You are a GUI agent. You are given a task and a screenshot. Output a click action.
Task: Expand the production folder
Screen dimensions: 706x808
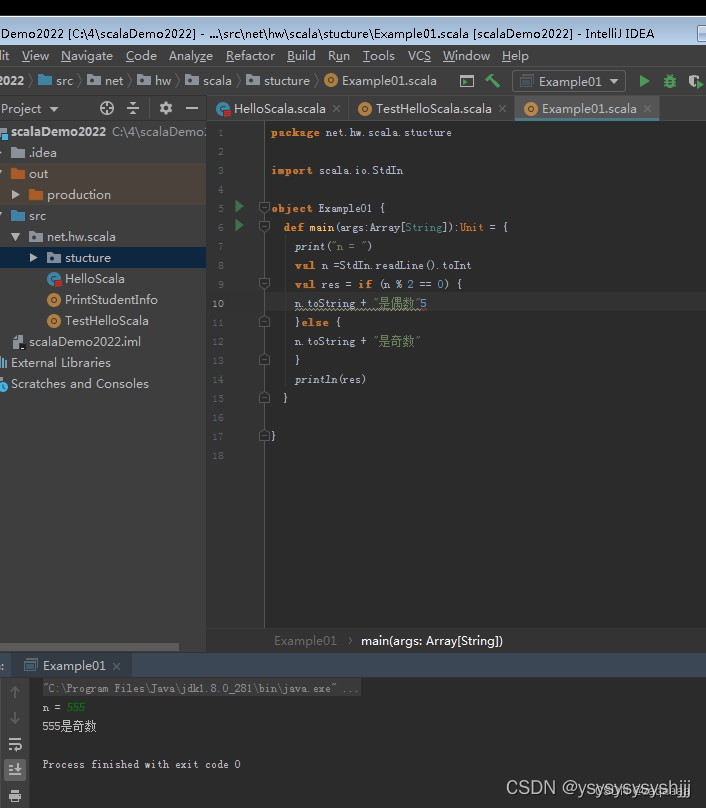point(15,194)
